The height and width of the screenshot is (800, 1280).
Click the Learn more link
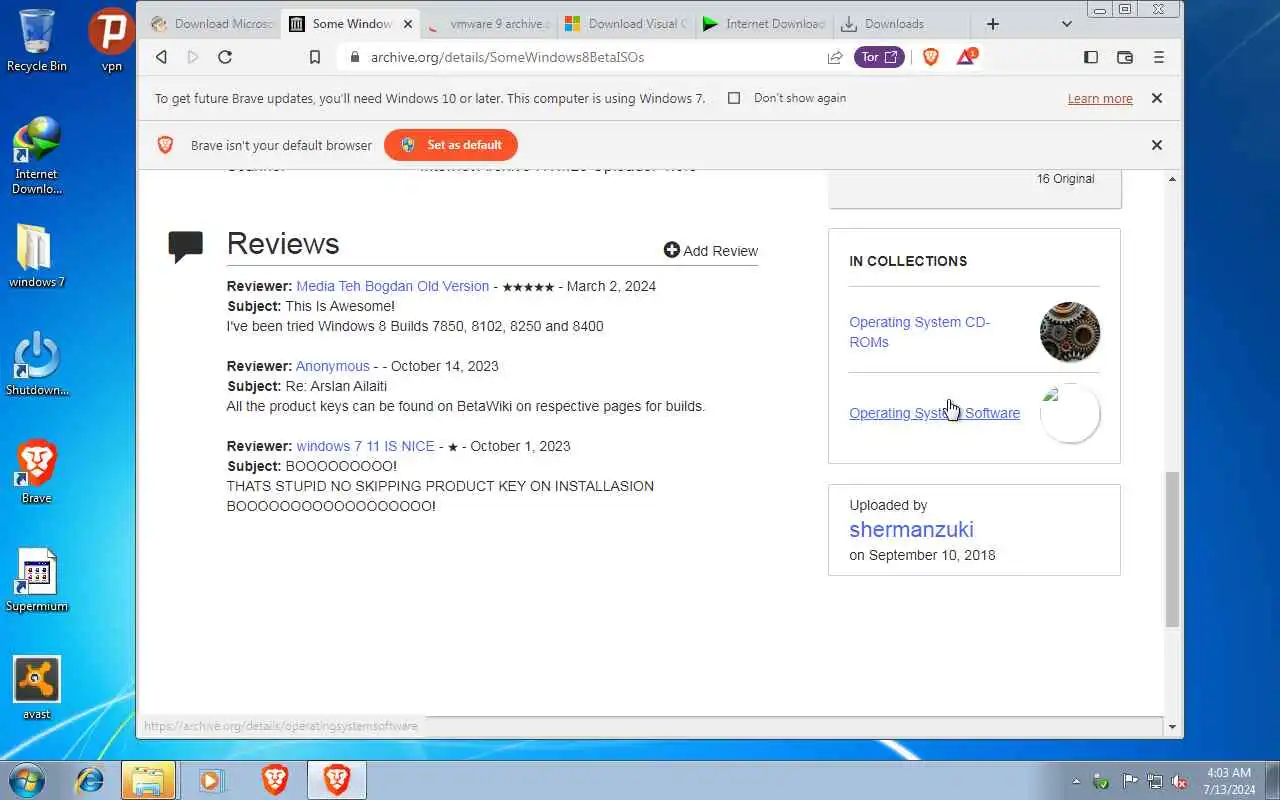[1100, 98]
